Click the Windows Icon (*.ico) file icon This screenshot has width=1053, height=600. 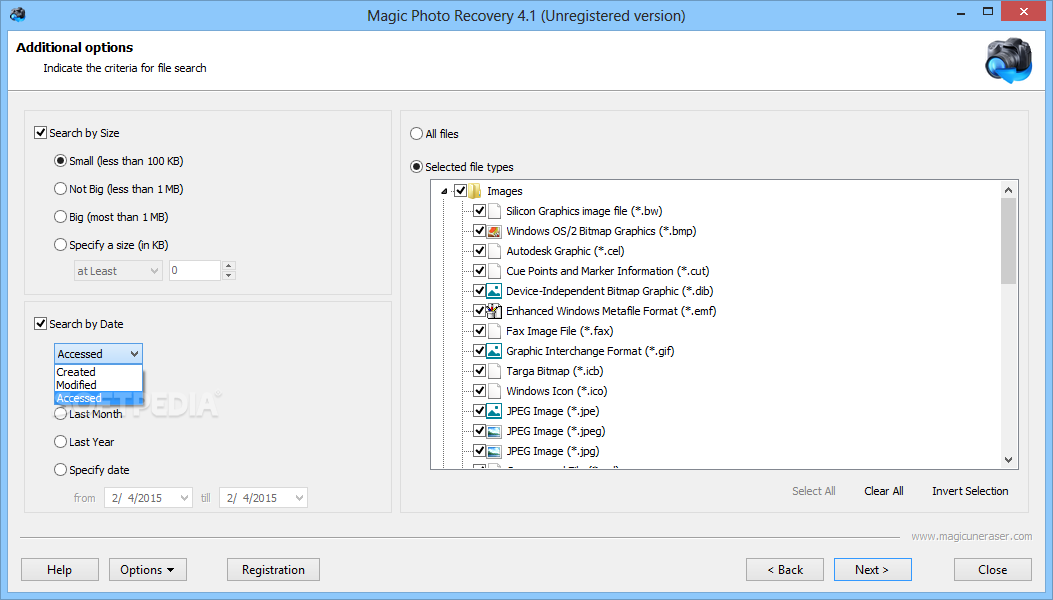coord(494,391)
